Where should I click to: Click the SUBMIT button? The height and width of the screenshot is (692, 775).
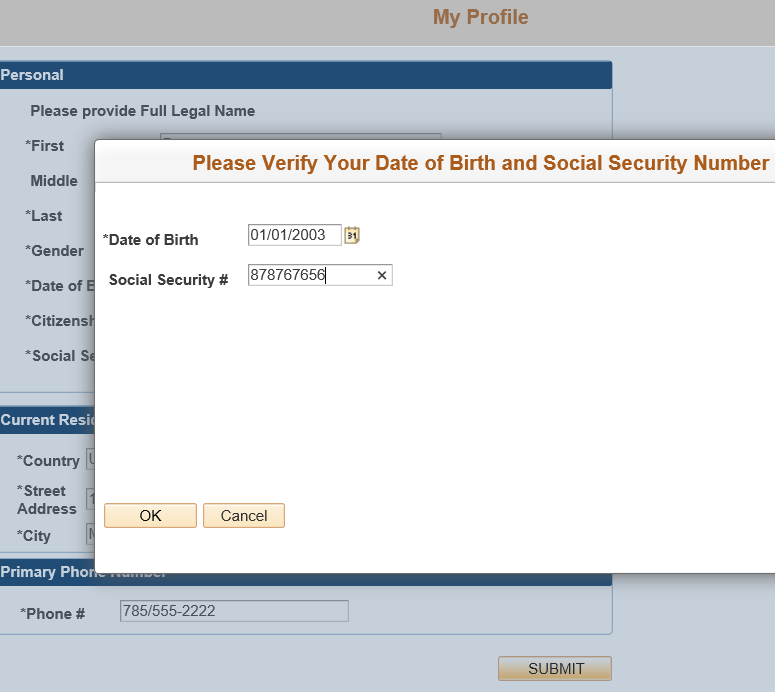tap(555, 669)
